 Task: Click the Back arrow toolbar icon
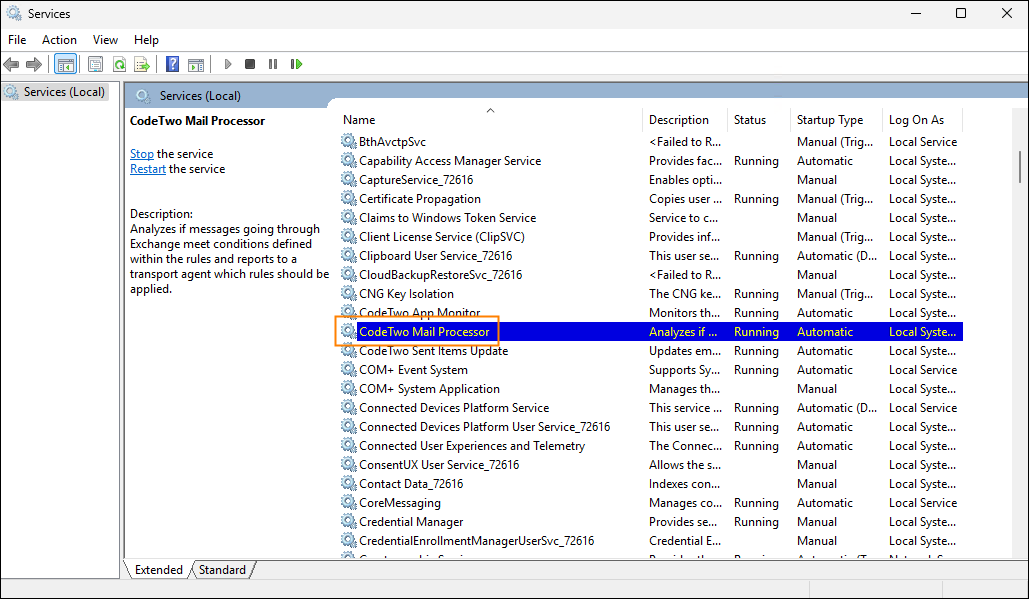tap(12, 64)
